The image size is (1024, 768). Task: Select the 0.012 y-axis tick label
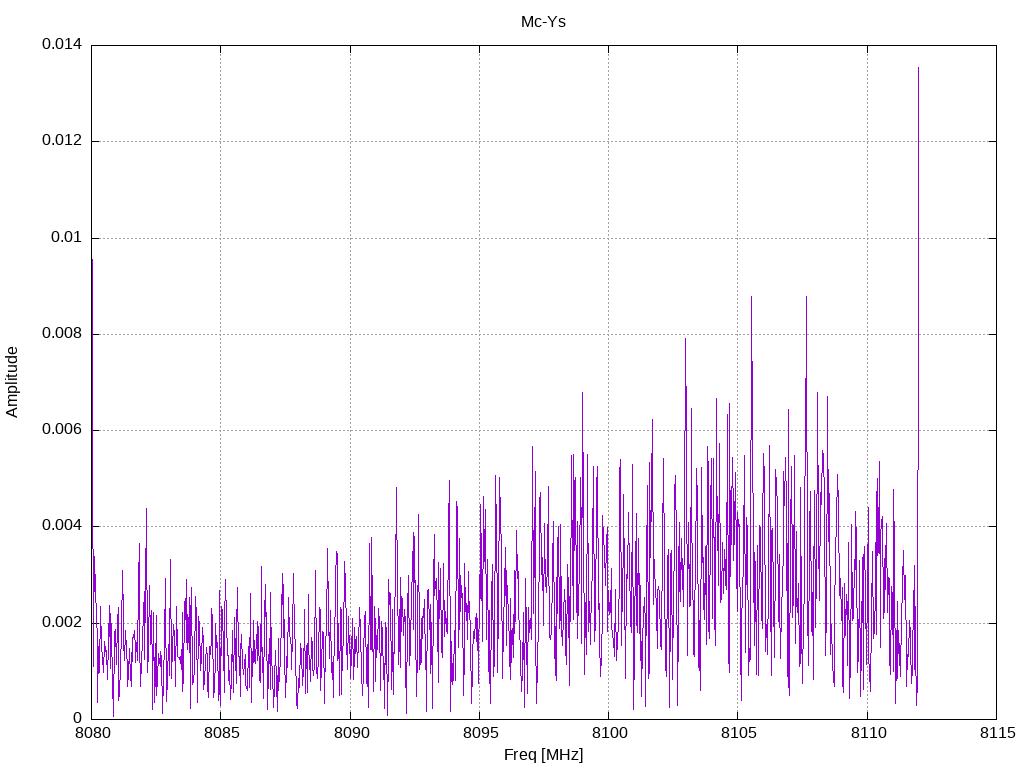[x=61, y=141]
